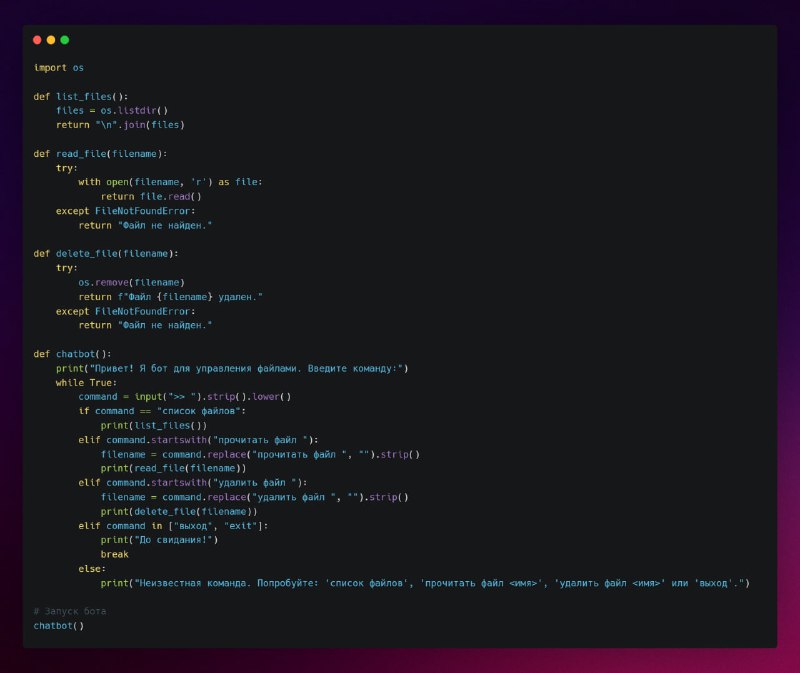This screenshot has height=673, width=800.
Task: Click the 'print("До свидания!")' line
Action: [159, 540]
